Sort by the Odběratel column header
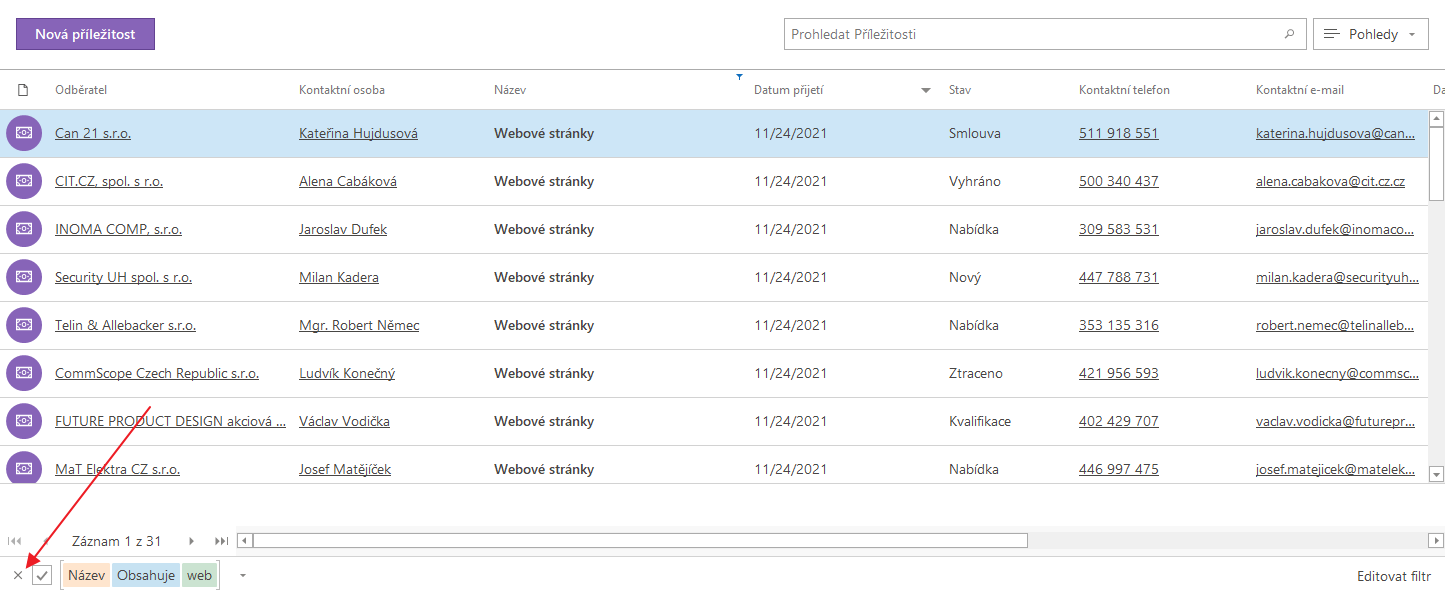The height and width of the screenshot is (594, 1445). point(81,90)
